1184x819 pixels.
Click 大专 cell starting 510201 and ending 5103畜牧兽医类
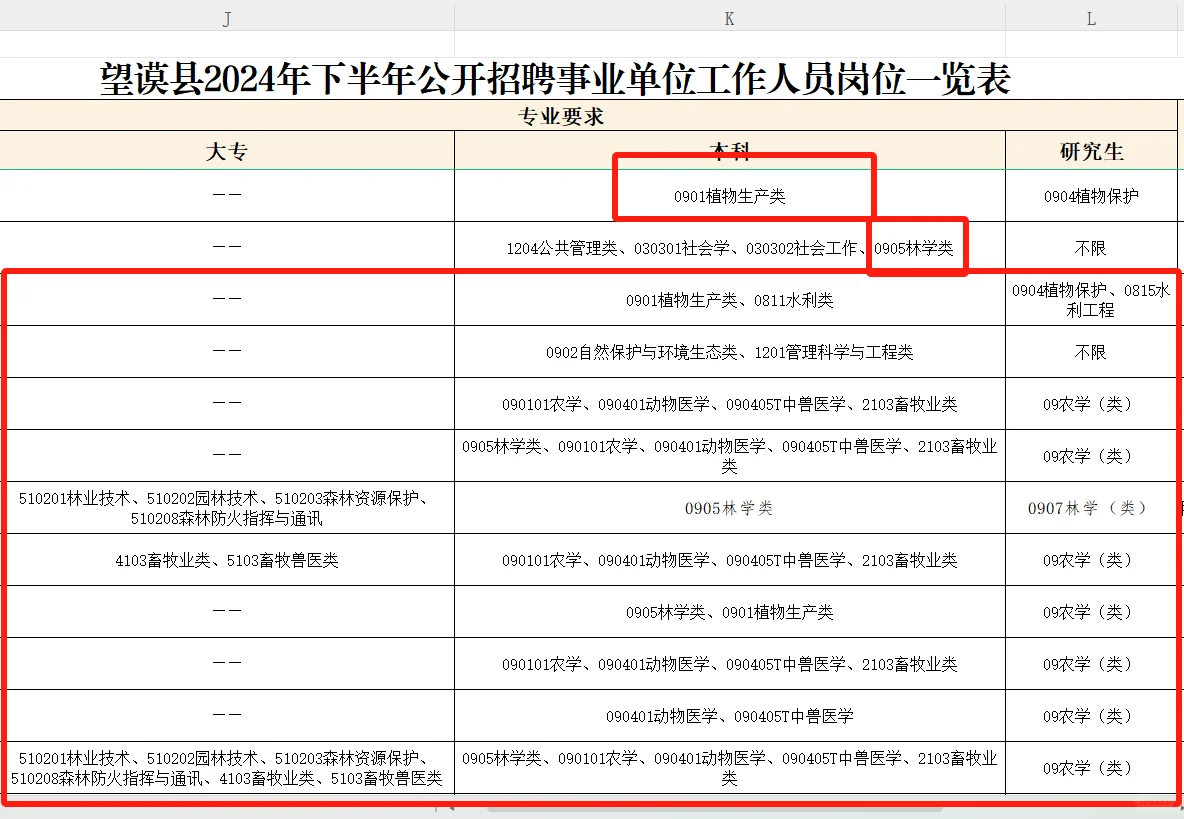(x=227, y=768)
